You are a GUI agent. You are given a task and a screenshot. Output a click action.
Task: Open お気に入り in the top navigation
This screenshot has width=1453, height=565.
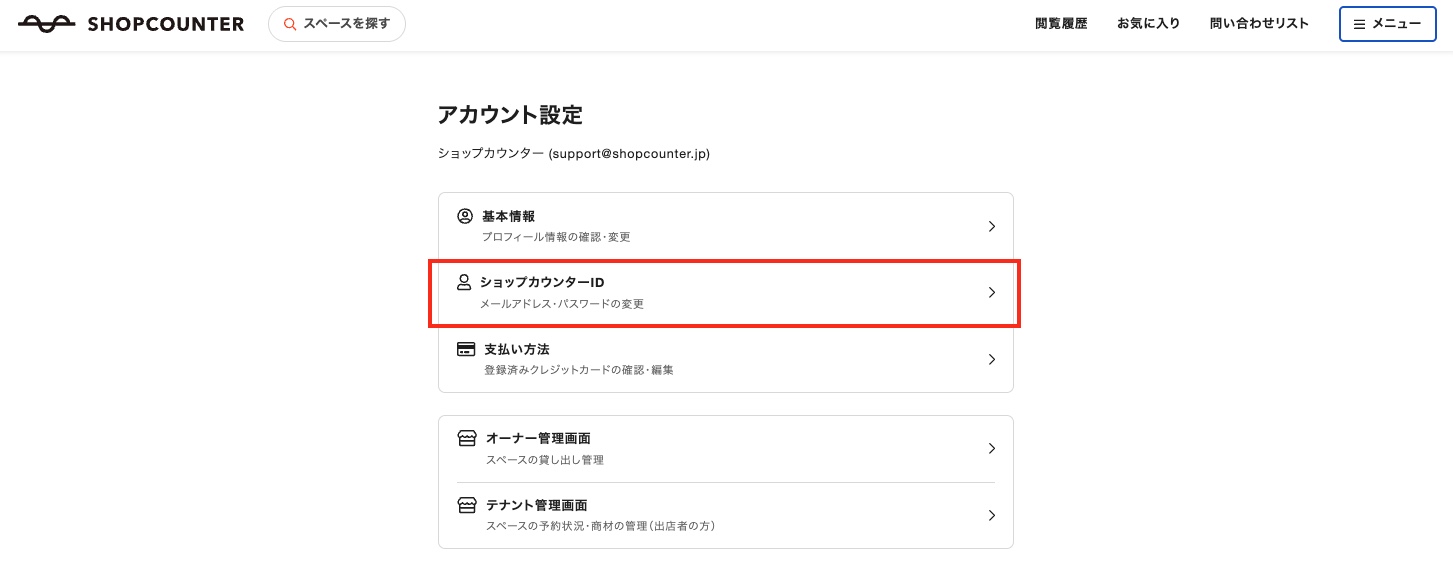point(1148,24)
